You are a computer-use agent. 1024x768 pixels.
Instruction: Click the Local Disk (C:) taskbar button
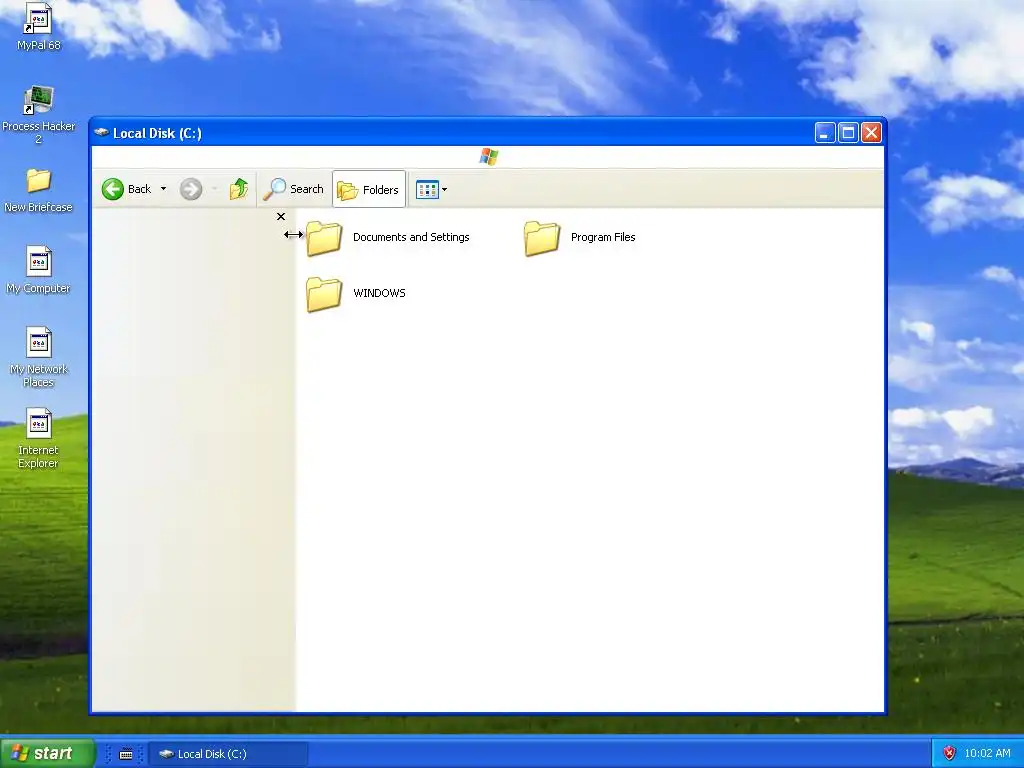point(229,754)
